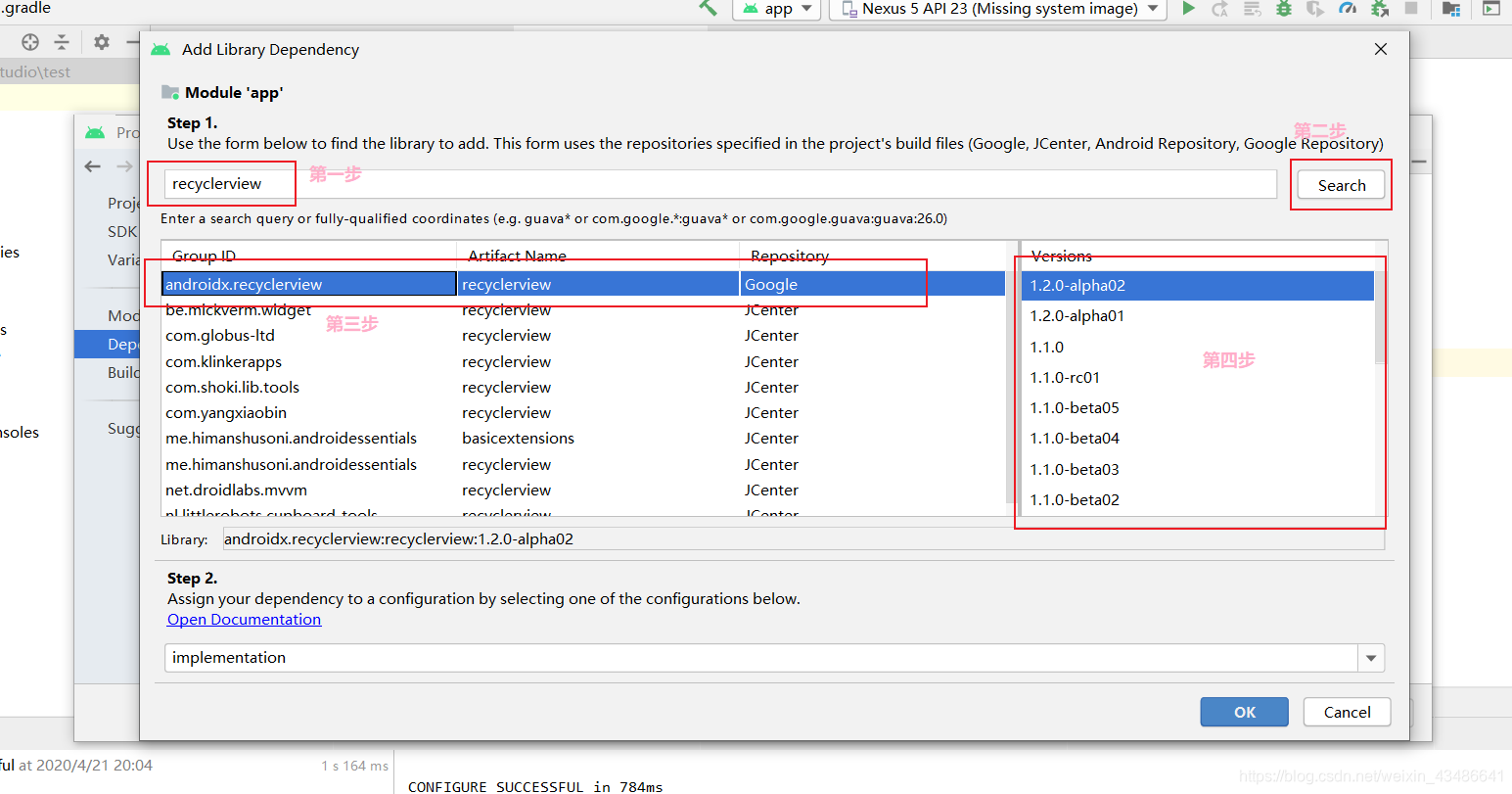Open the Open Documentation link

point(244,620)
